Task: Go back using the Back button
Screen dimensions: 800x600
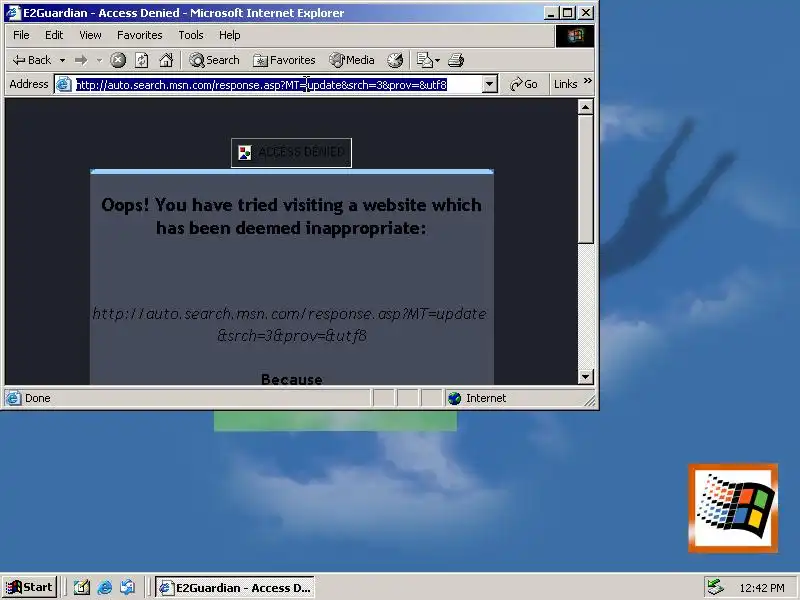Action: (32, 60)
